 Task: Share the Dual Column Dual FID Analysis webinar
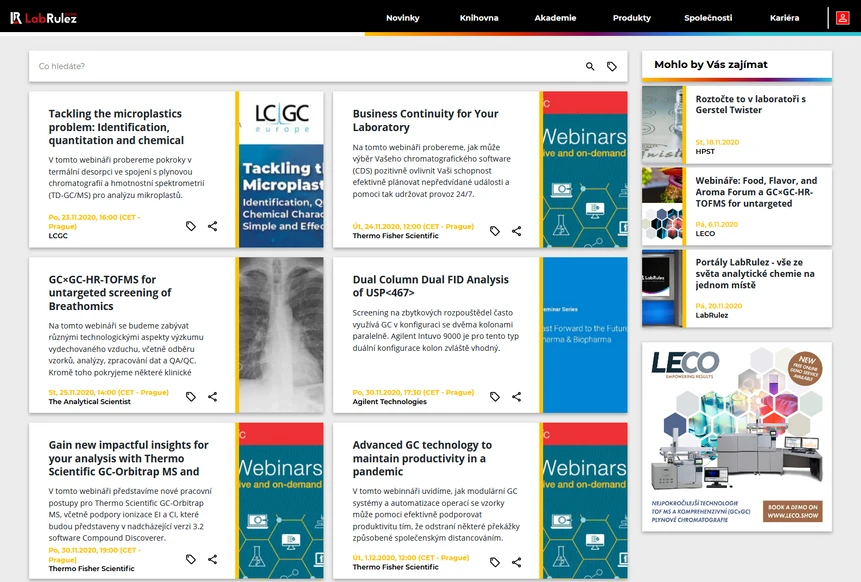point(517,396)
